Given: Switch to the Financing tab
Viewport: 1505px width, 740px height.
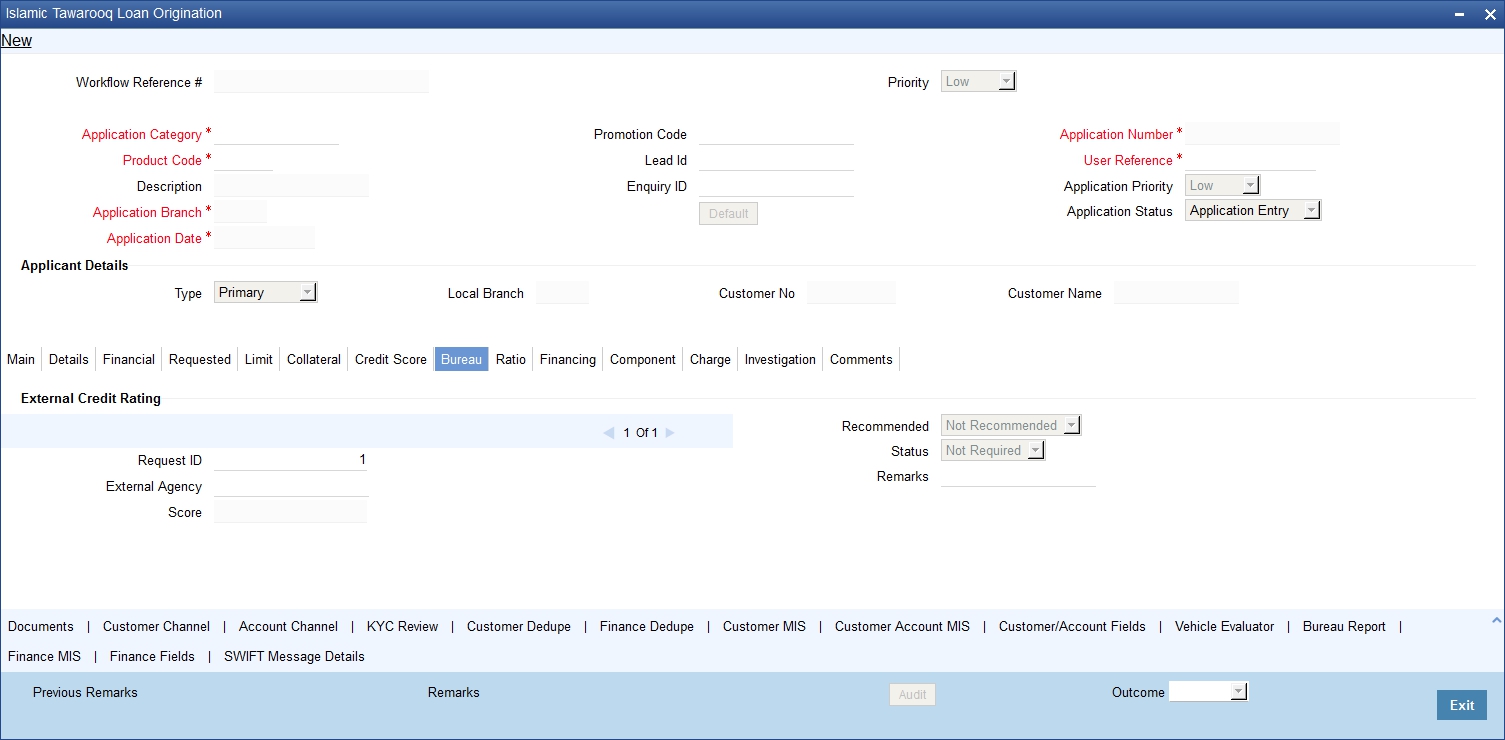Looking at the screenshot, I should [568, 359].
